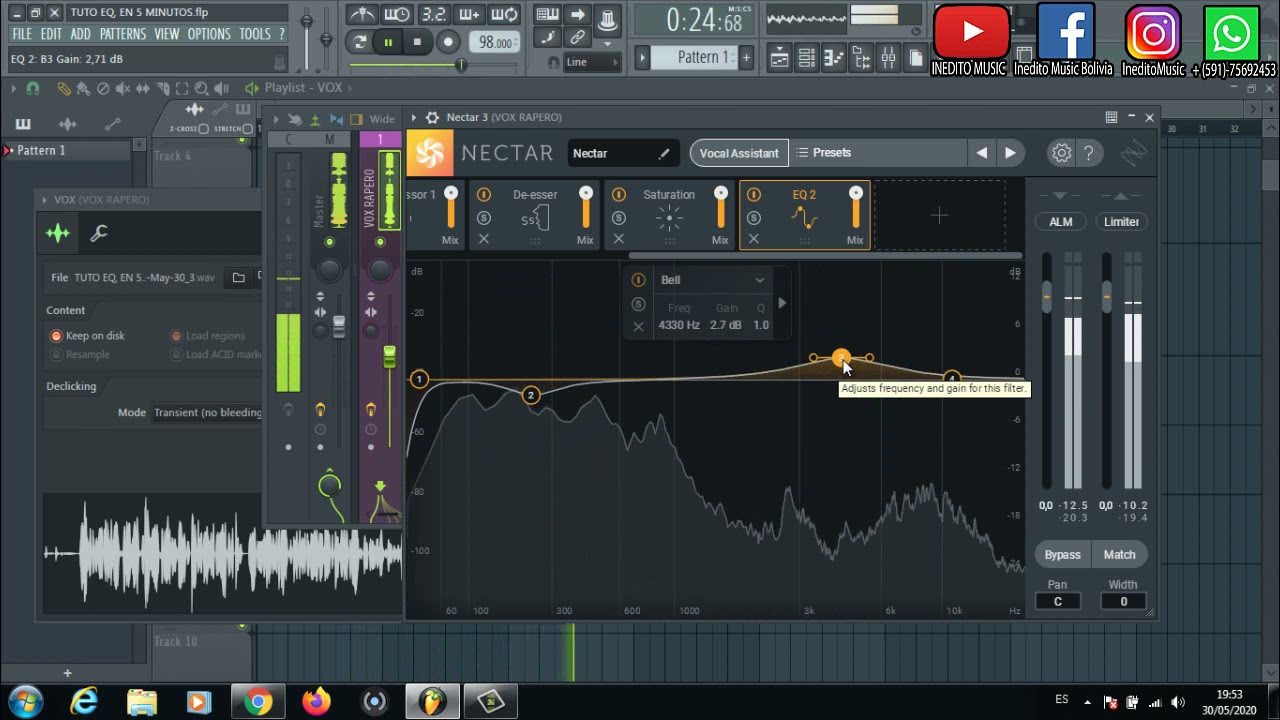Go to next Nectar preset arrow
The width and height of the screenshot is (1280, 720).
[x=1010, y=153]
